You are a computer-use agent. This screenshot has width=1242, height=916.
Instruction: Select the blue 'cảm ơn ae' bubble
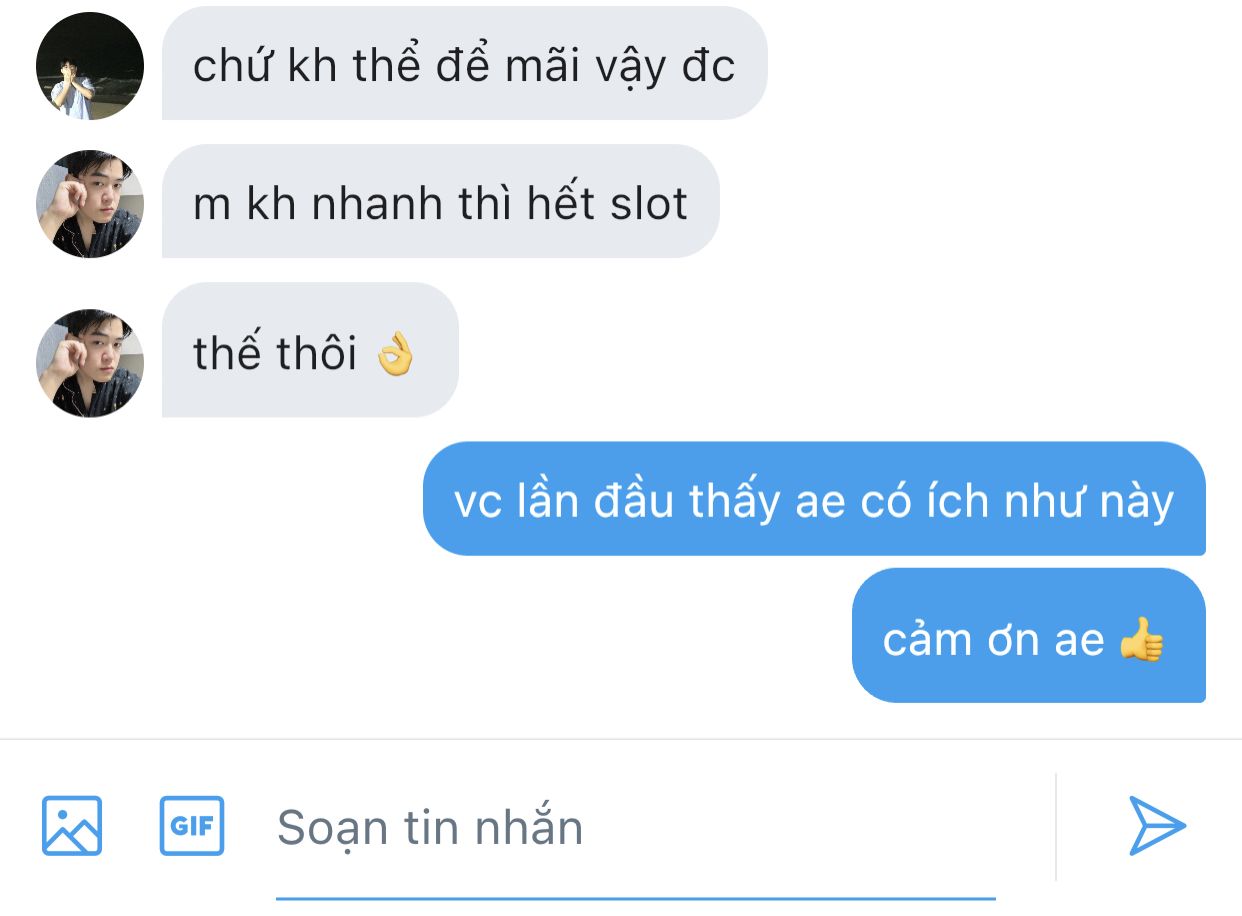[x=1029, y=636]
